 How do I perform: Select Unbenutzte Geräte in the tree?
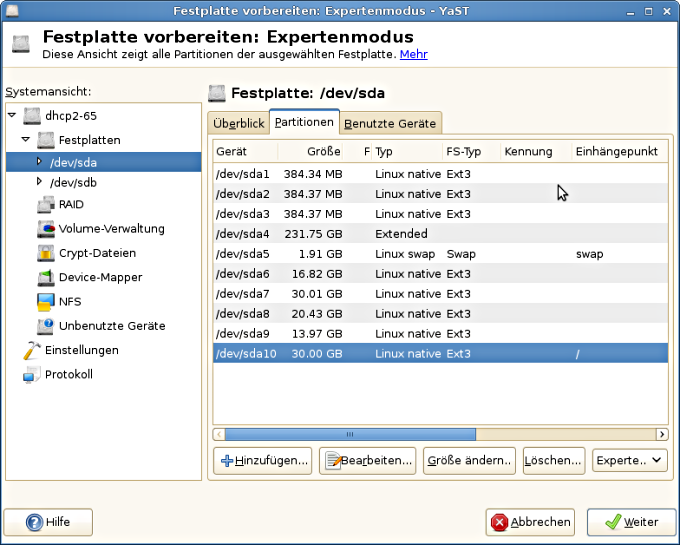tap(112, 326)
